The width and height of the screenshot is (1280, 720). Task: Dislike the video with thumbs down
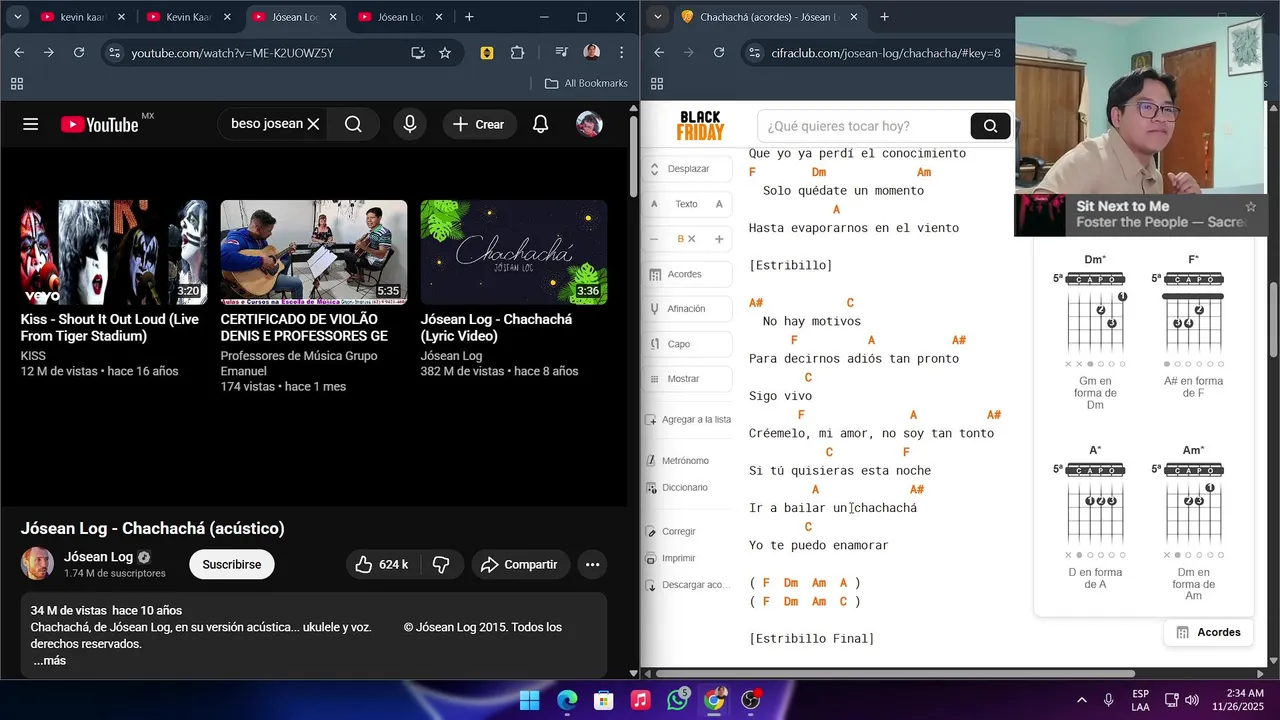[x=441, y=565]
